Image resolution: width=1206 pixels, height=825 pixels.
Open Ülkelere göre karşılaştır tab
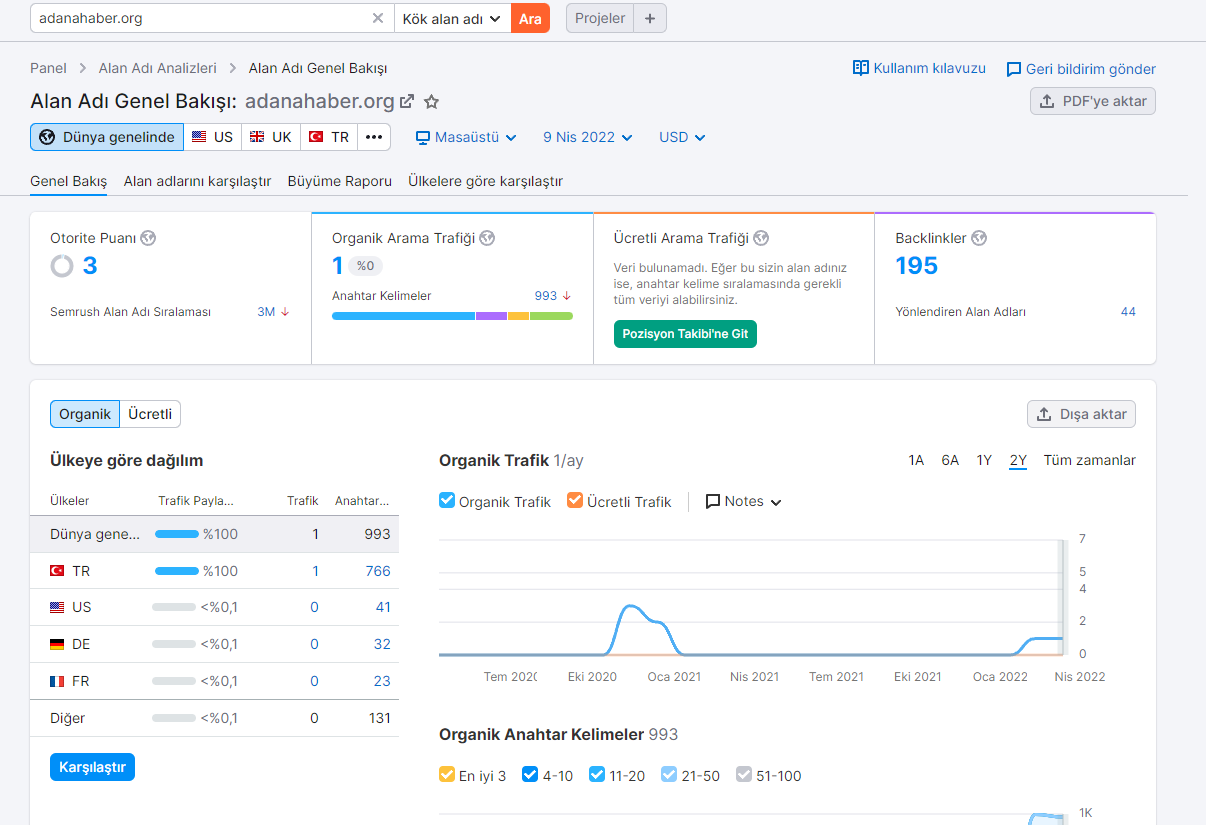tap(485, 181)
